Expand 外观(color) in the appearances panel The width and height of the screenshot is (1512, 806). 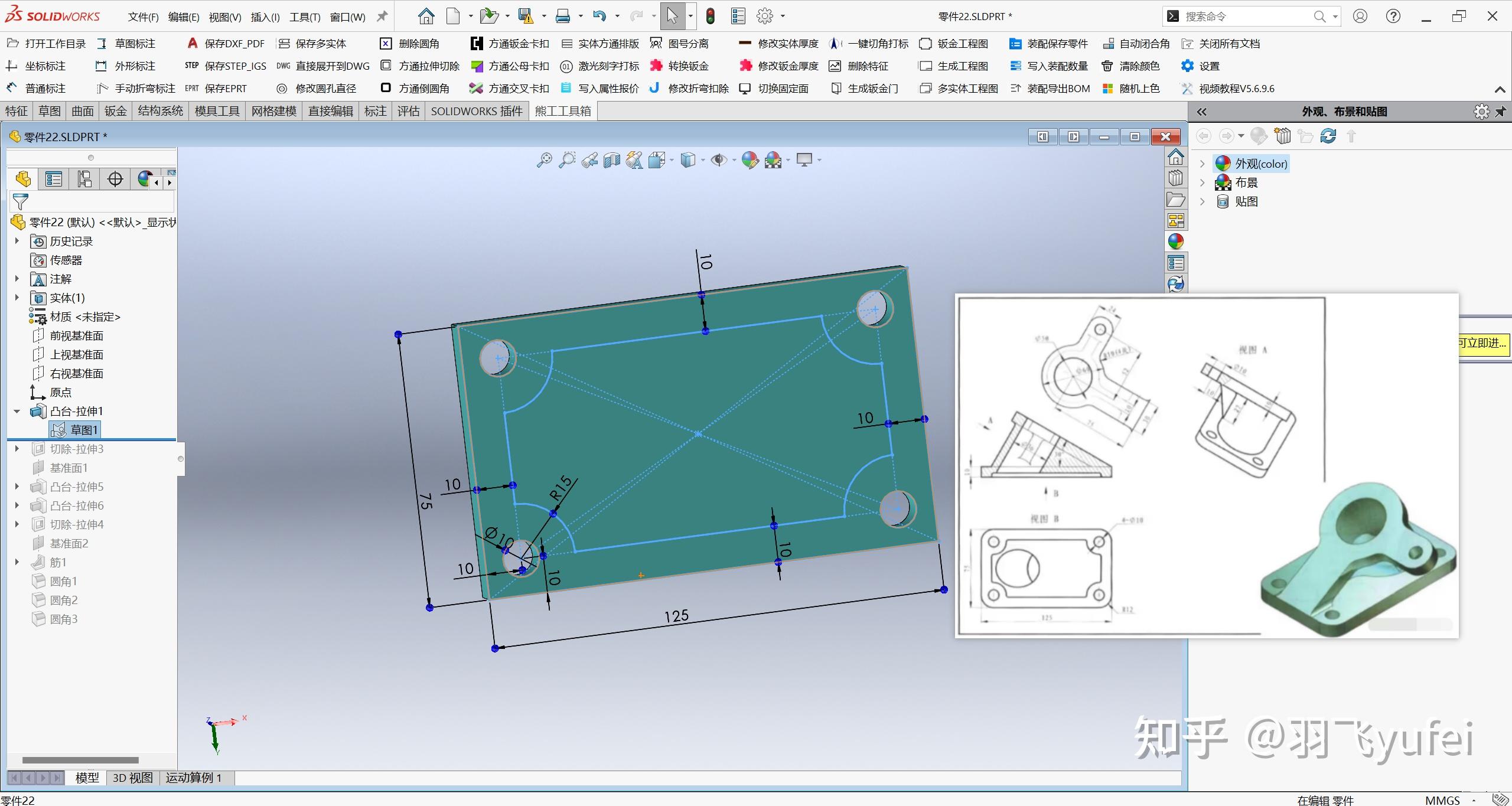tap(1203, 163)
